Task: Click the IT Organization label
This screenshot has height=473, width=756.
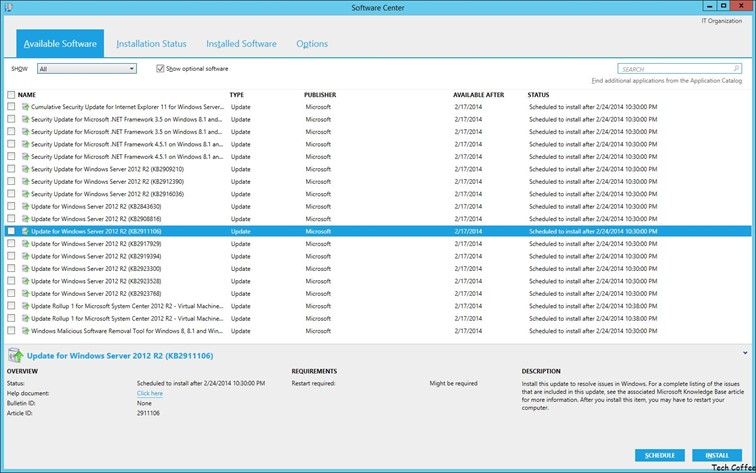Action: point(721,21)
